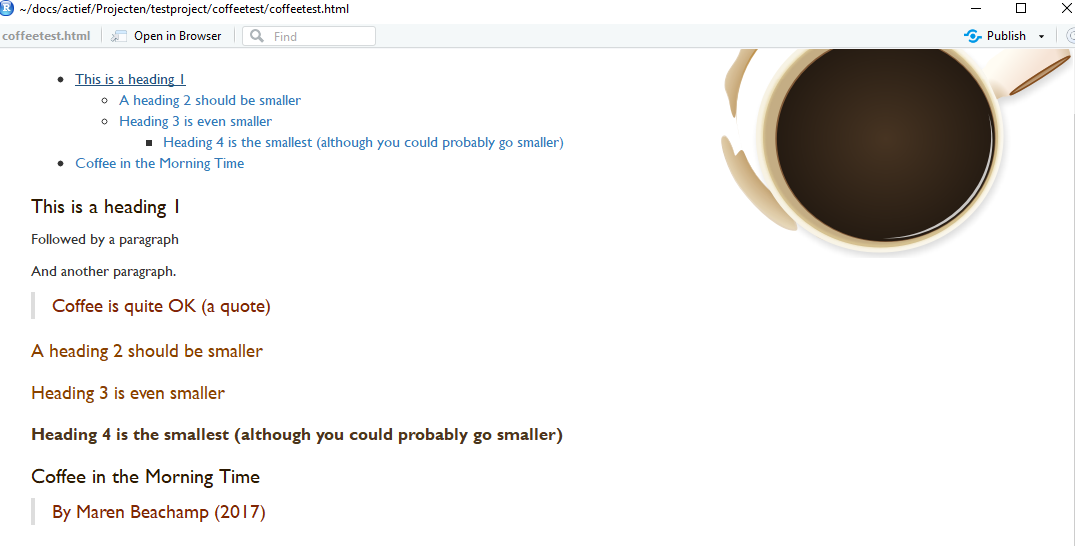Image resolution: width=1075 pixels, height=546 pixels.
Task: Click the Publish button label
Action: pos(1006,36)
